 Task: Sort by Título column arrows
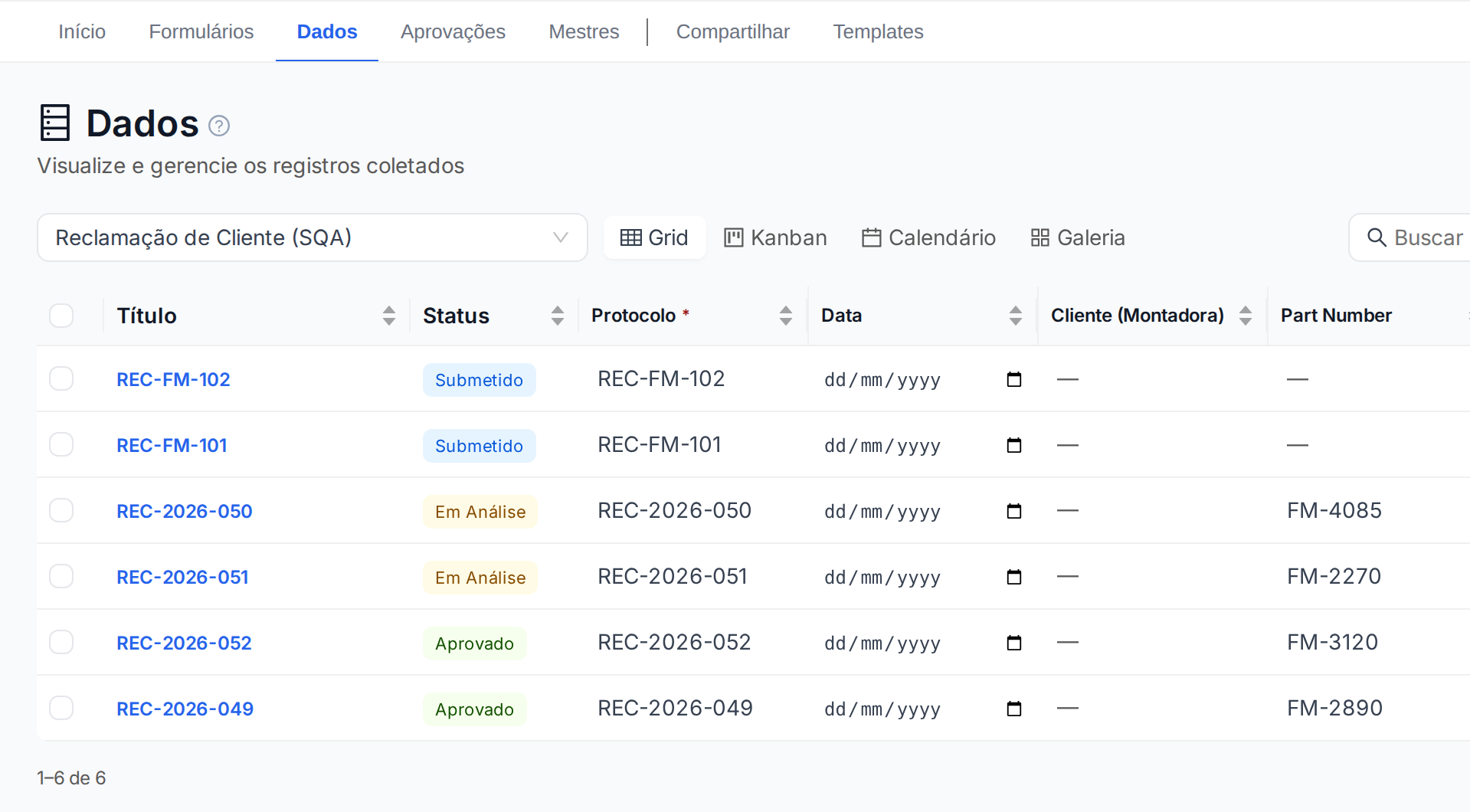click(x=389, y=316)
